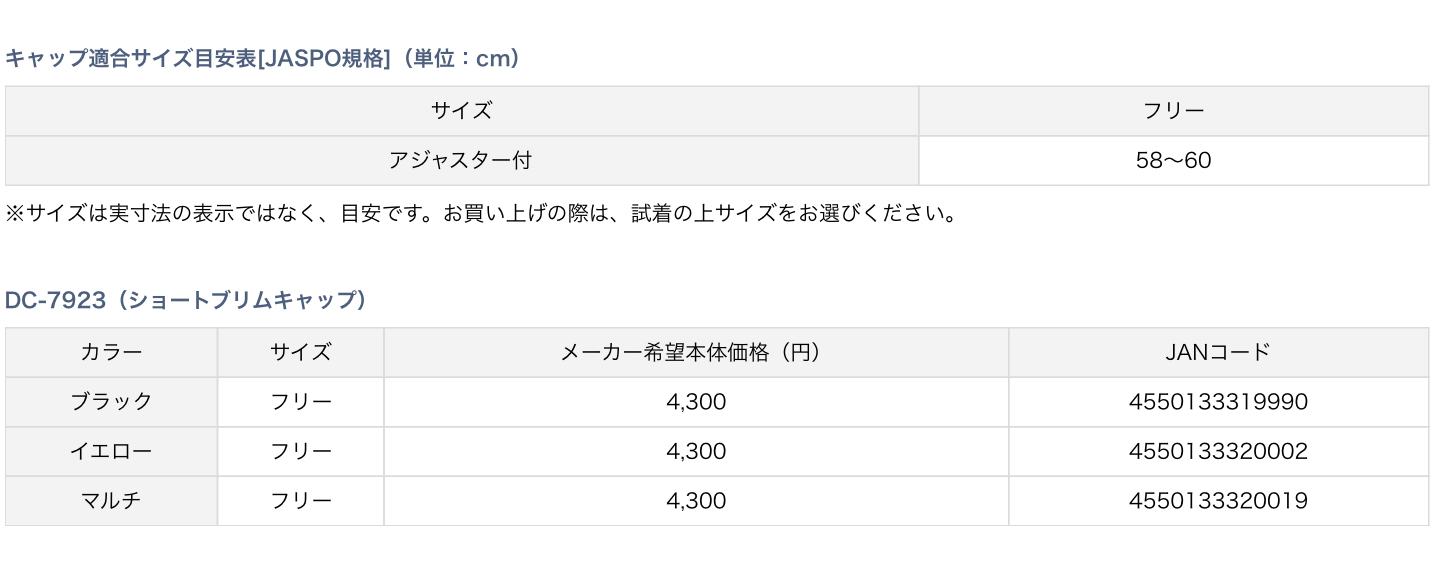Viewport: 1433px width, 567px height.
Task: Click the サイズ header in product table
Action: coord(300,352)
